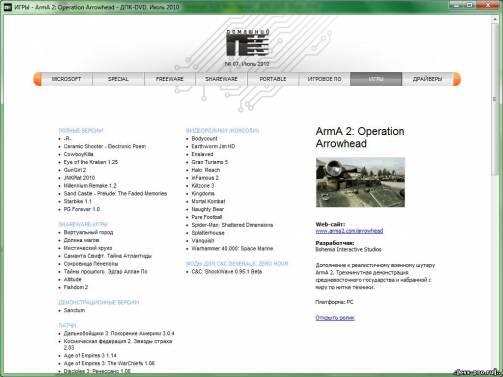Open Eye of the Kraken 1.25
This screenshot has width=503, height=377.
pyautogui.click(x=91, y=162)
